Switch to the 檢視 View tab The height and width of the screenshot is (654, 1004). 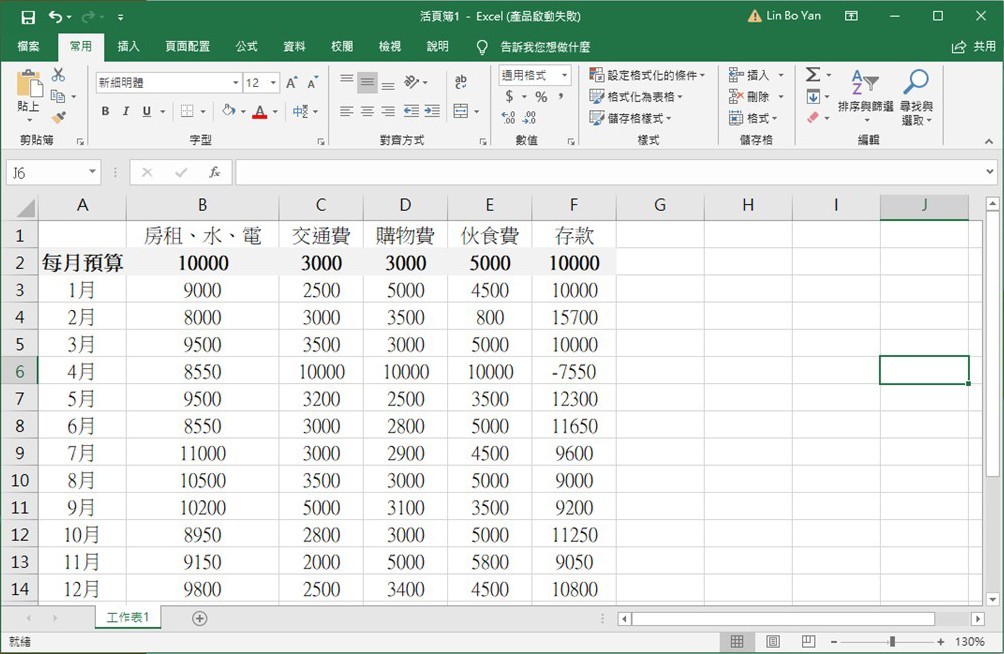coord(389,46)
